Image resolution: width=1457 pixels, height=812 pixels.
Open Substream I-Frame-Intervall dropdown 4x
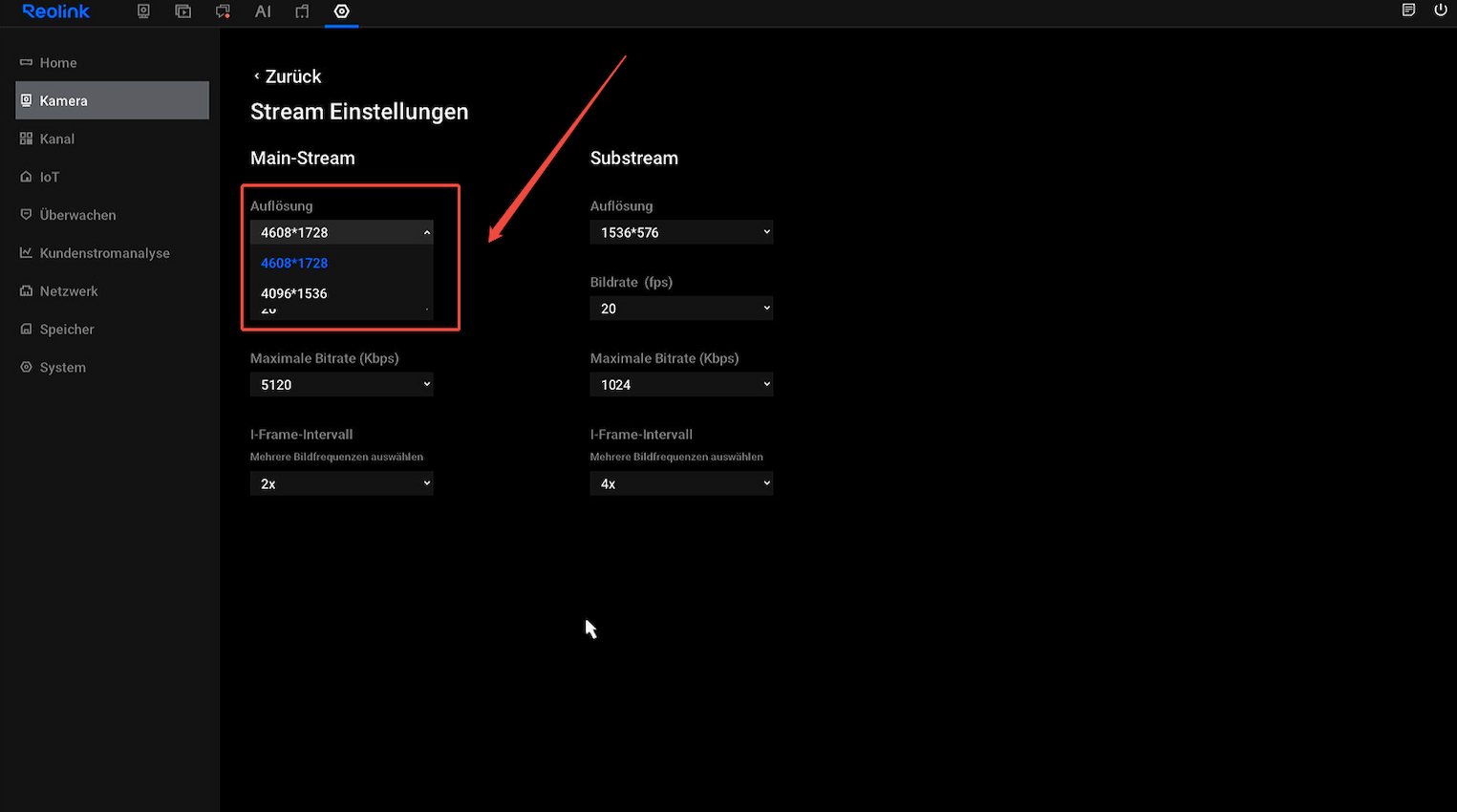tap(681, 484)
